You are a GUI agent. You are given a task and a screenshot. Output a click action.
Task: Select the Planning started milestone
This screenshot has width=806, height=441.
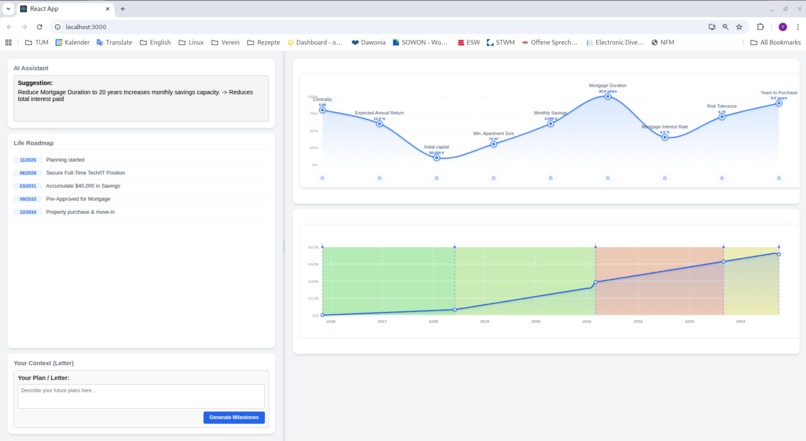[141, 160]
